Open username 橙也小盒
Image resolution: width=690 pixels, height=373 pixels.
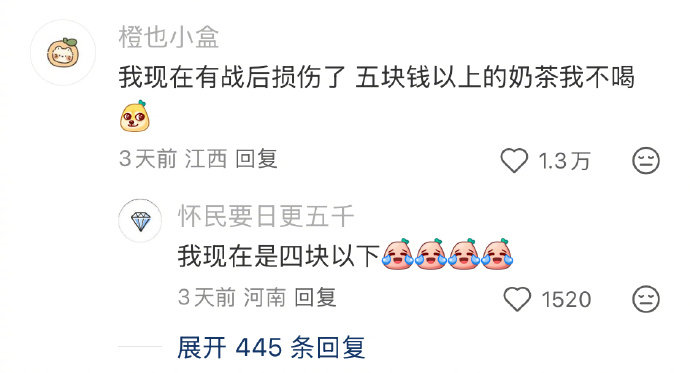pos(169,37)
